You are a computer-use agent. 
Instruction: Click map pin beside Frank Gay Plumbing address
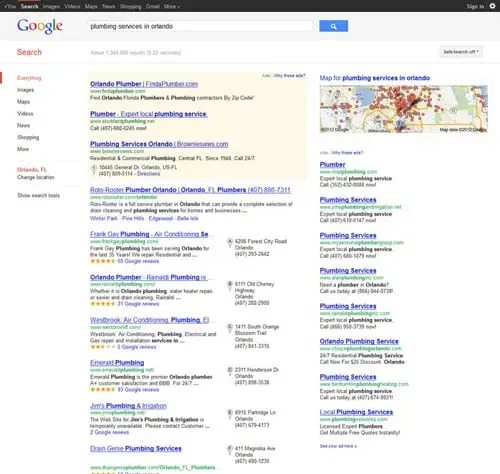point(230,242)
